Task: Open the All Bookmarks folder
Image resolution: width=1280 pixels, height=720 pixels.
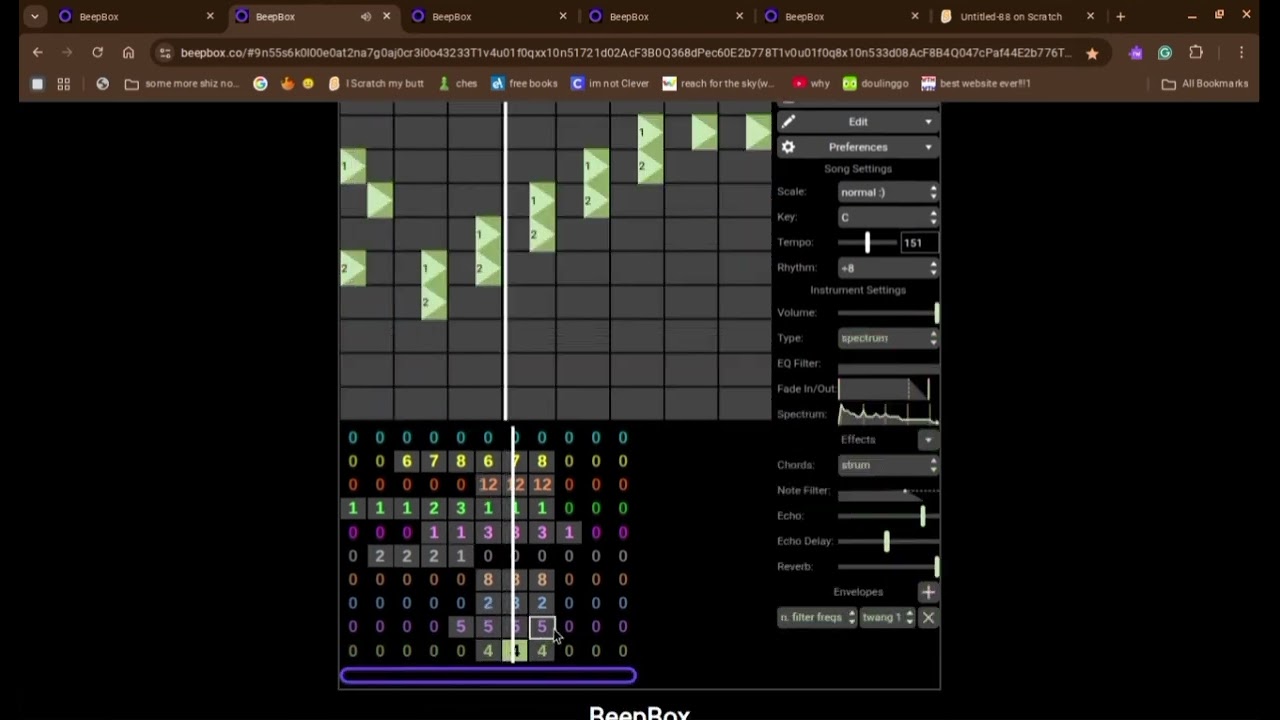Action: point(1205,84)
